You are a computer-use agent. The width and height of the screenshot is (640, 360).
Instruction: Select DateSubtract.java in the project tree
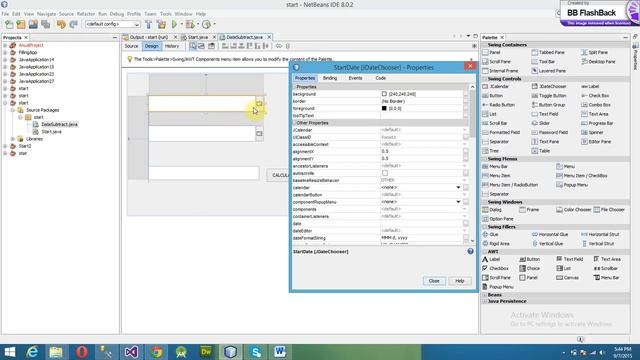pyautogui.click(x=59, y=124)
